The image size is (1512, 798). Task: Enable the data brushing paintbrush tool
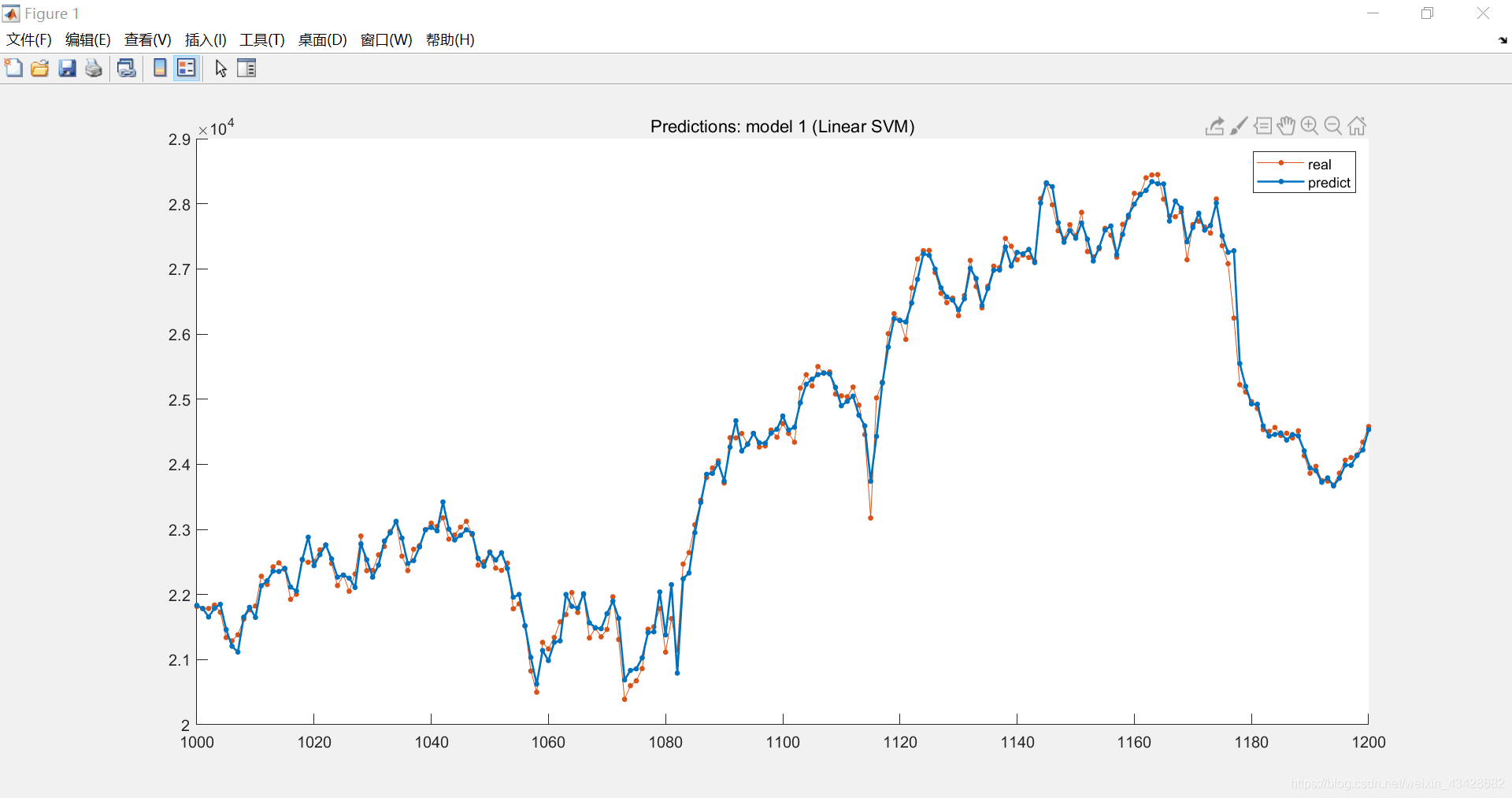click(1239, 126)
